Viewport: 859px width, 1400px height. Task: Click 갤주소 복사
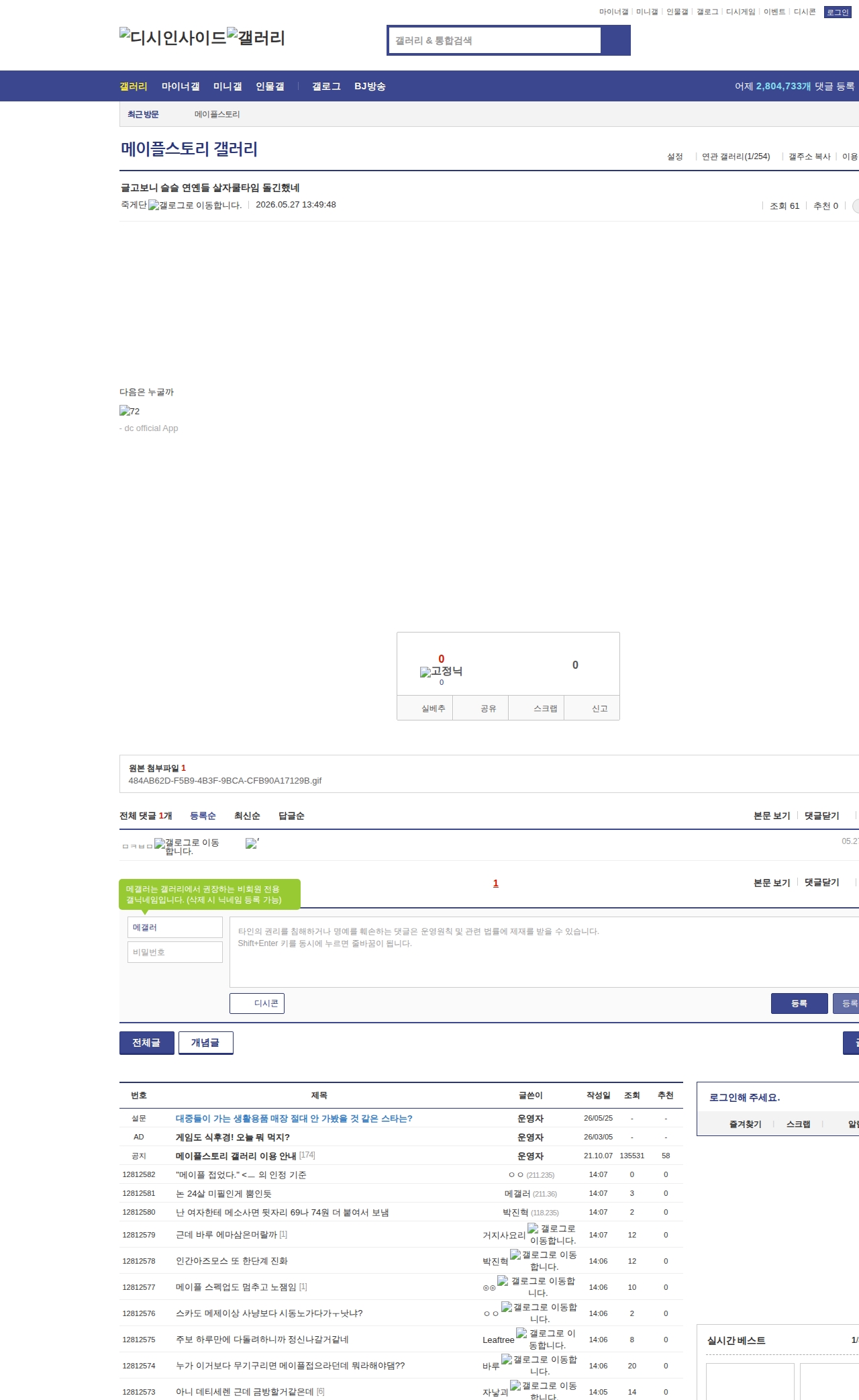pos(809,156)
